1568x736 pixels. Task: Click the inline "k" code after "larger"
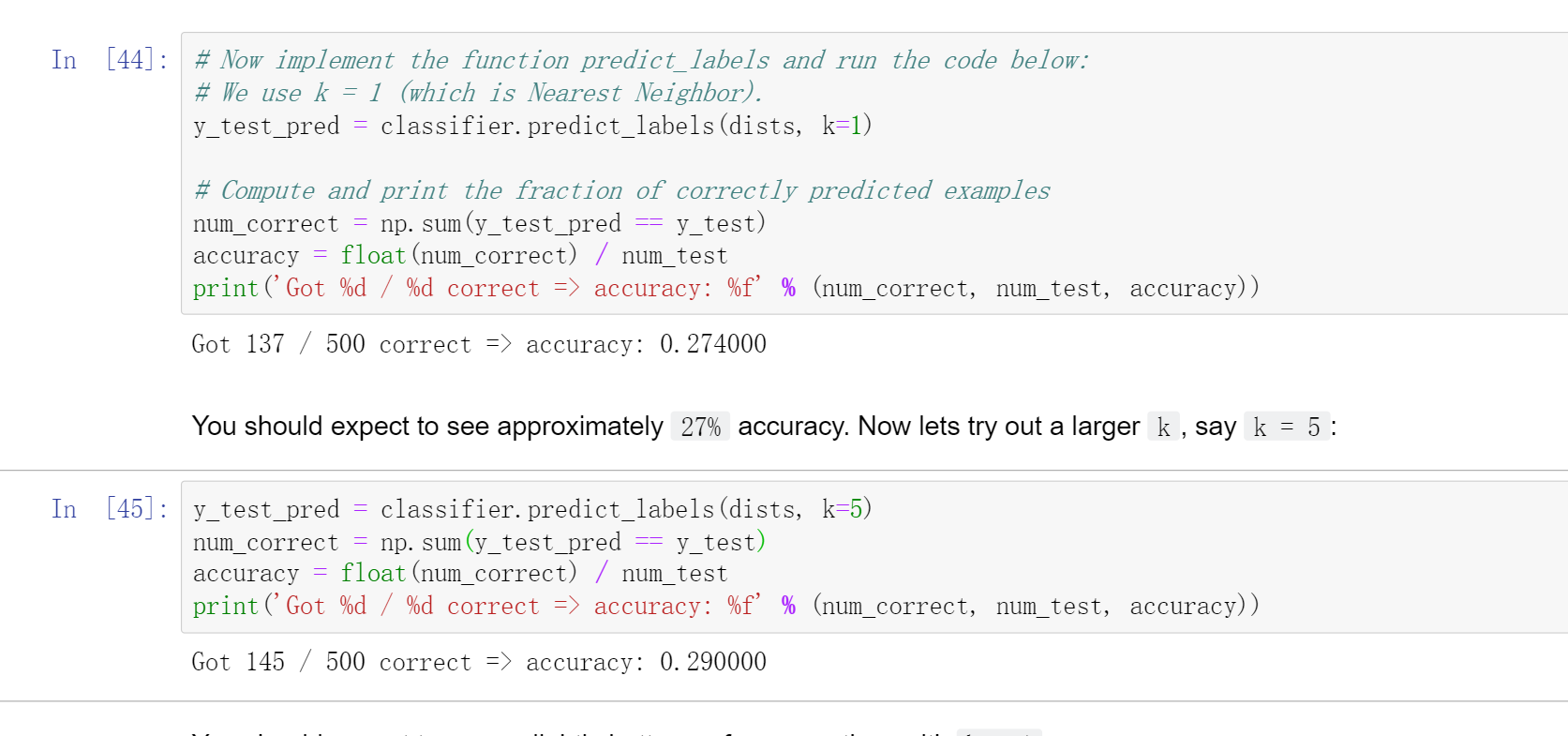pos(1163,428)
